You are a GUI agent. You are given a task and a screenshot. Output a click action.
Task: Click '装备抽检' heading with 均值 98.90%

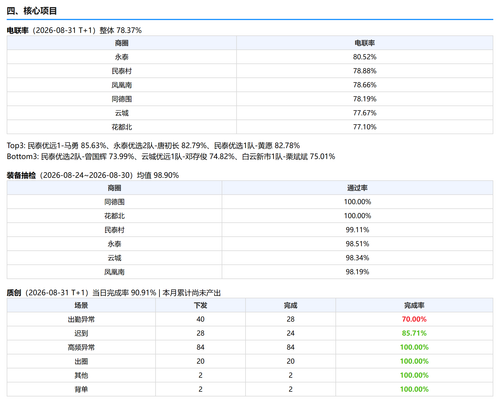pos(93,175)
